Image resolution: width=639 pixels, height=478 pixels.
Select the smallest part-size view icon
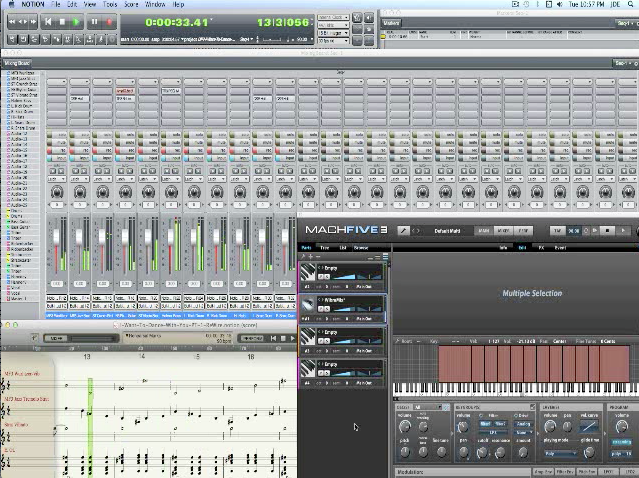pos(370,257)
